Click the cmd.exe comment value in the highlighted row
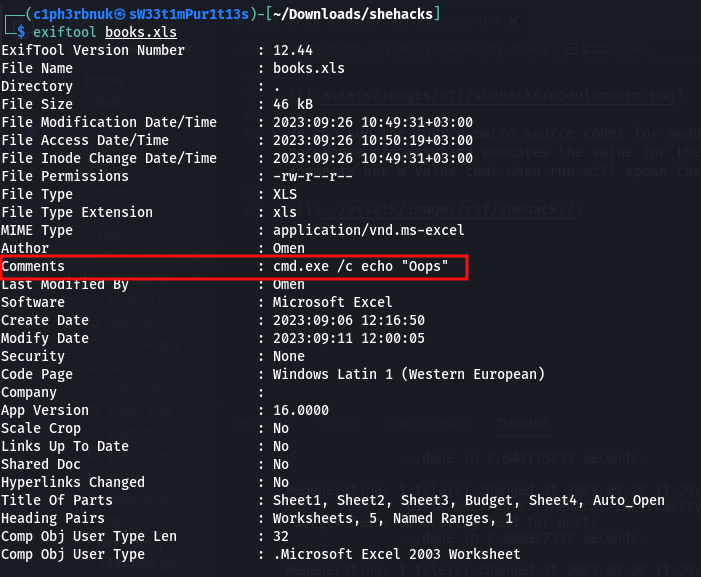This screenshot has height=577, width=701. [x=360, y=266]
